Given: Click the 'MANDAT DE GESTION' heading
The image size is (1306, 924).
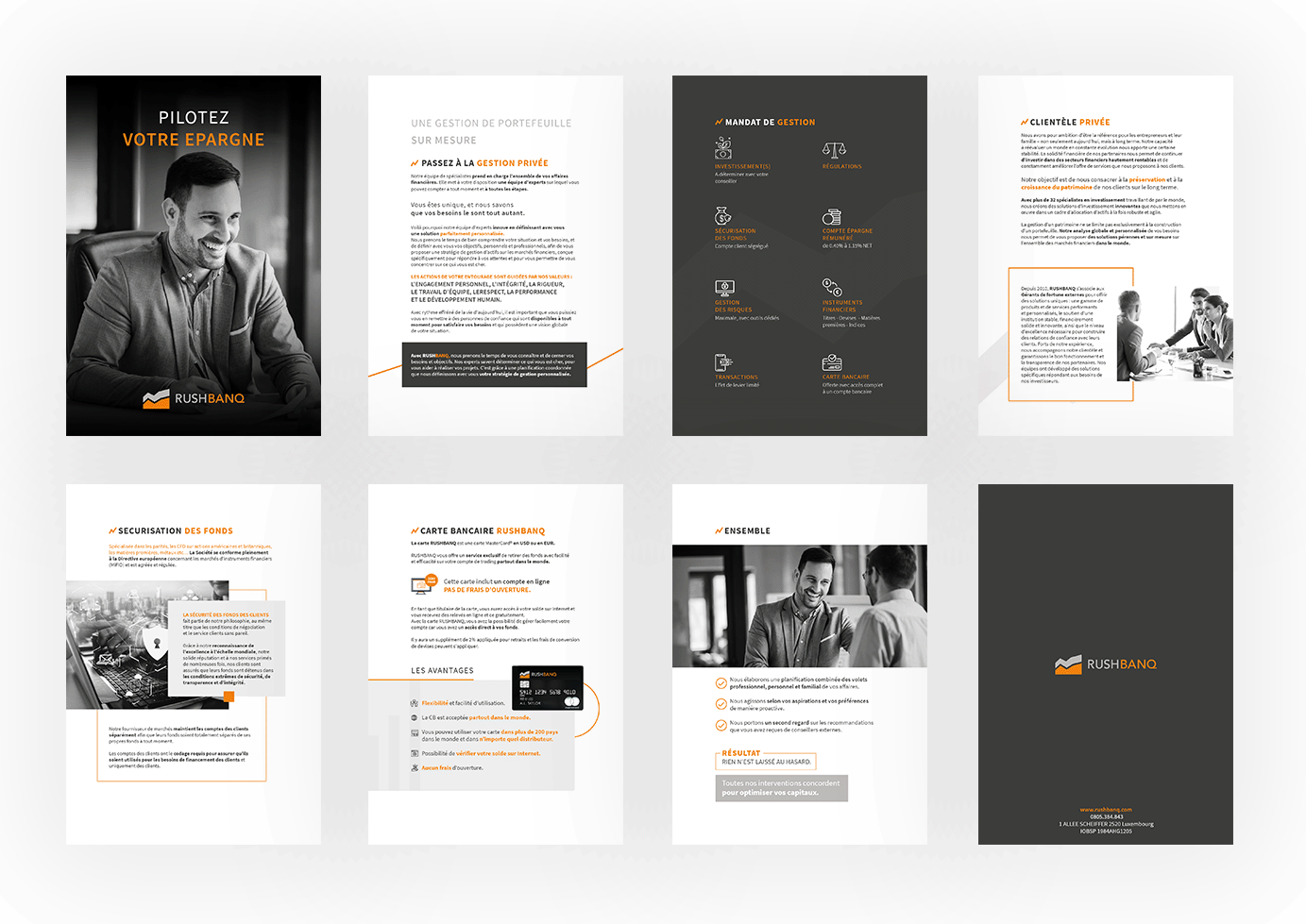Looking at the screenshot, I should point(770,122).
